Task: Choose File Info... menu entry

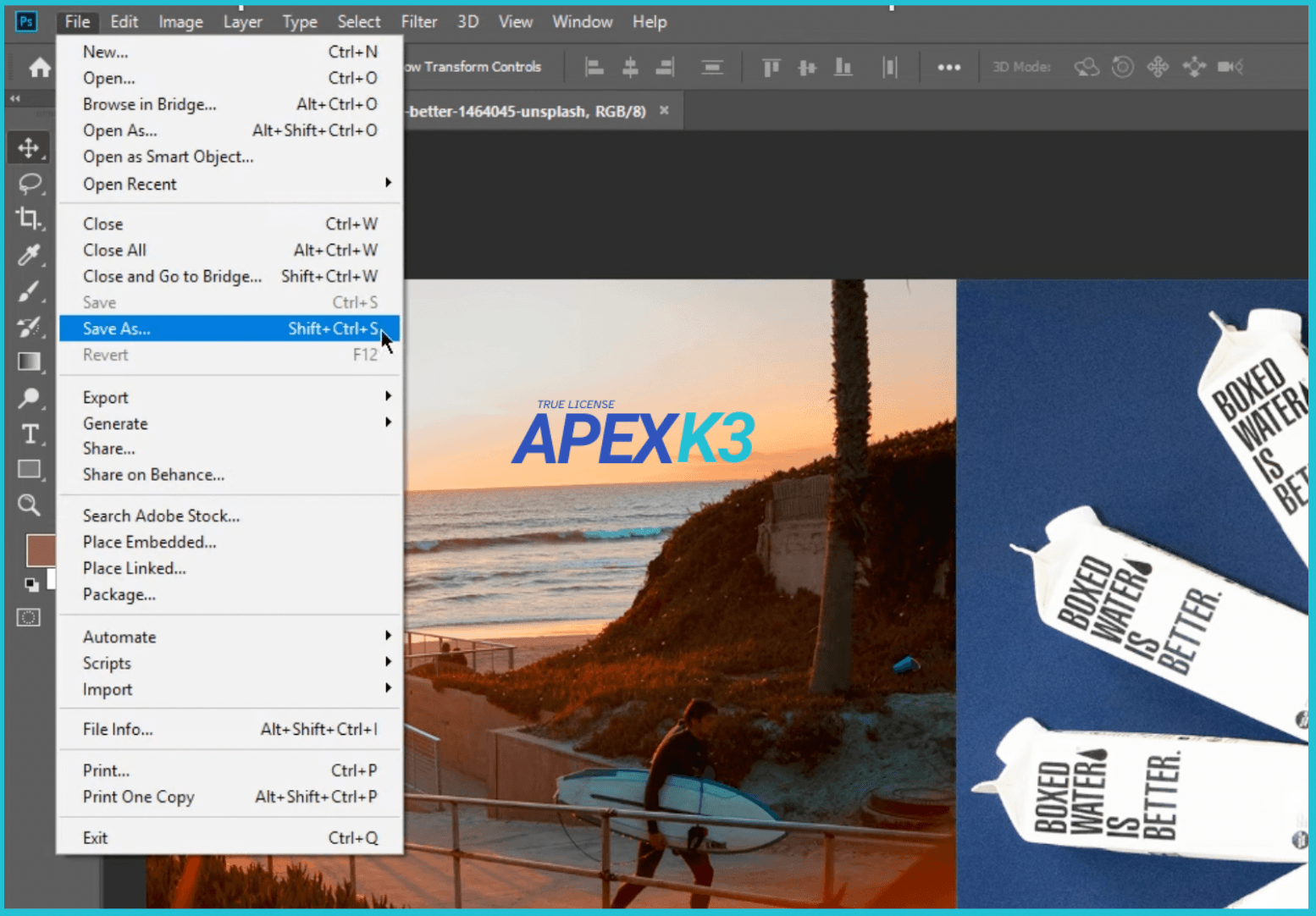Action: pos(229,729)
